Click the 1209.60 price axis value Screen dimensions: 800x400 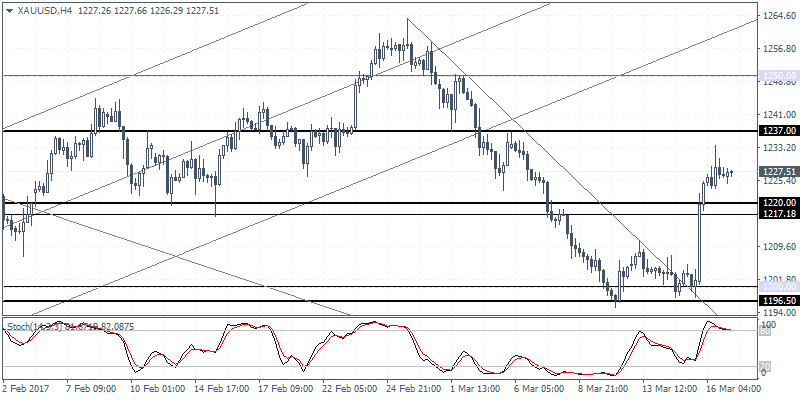(777, 246)
